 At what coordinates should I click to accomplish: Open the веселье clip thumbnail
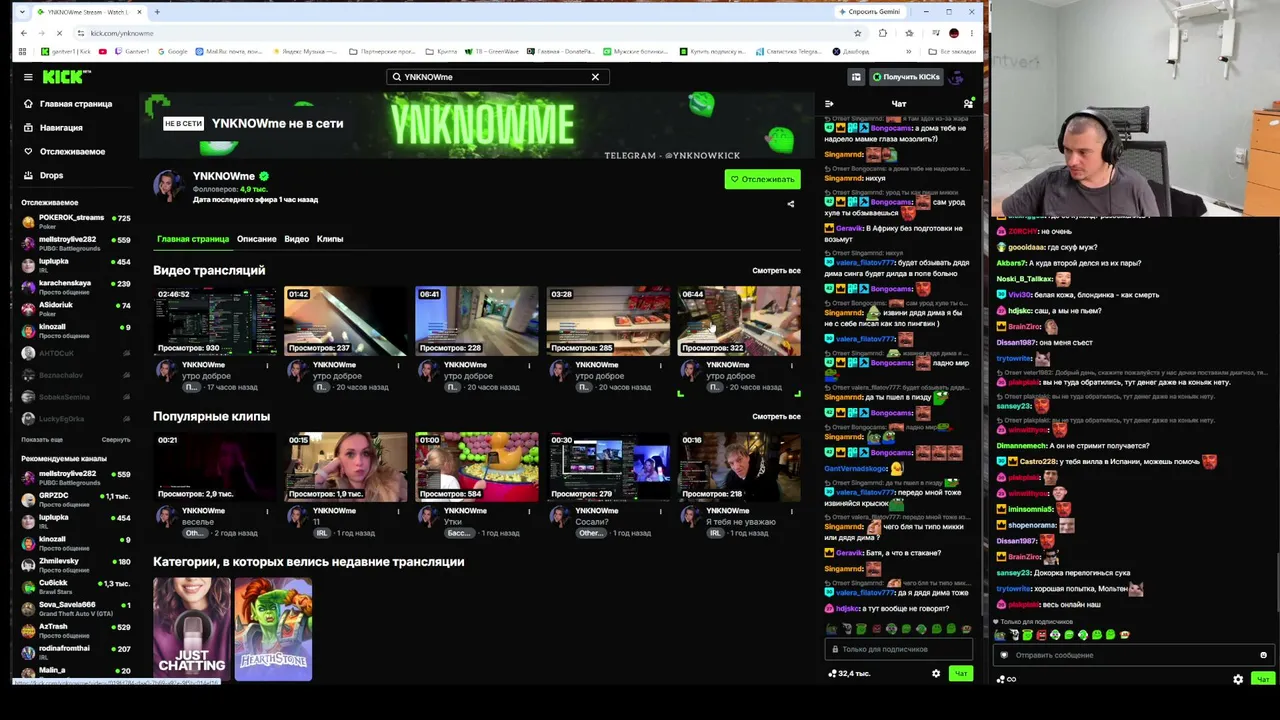point(215,467)
